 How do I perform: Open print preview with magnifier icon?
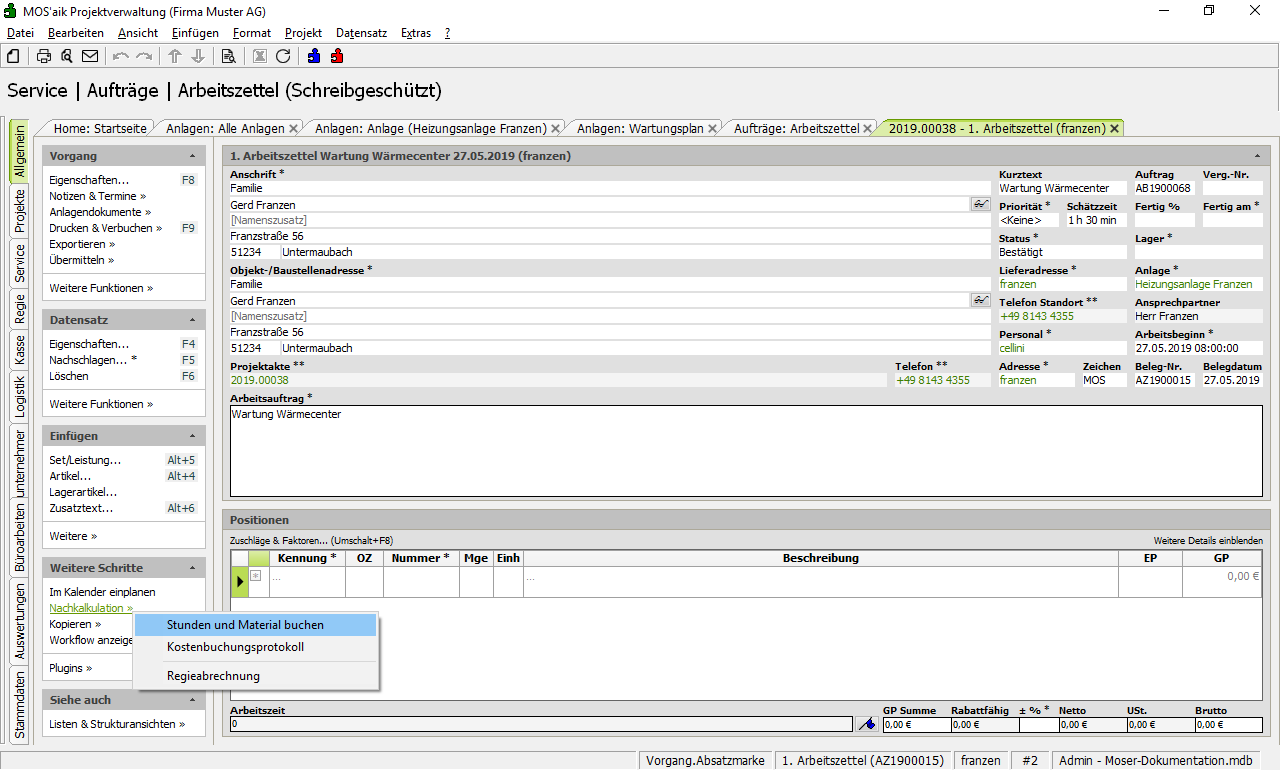point(67,56)
